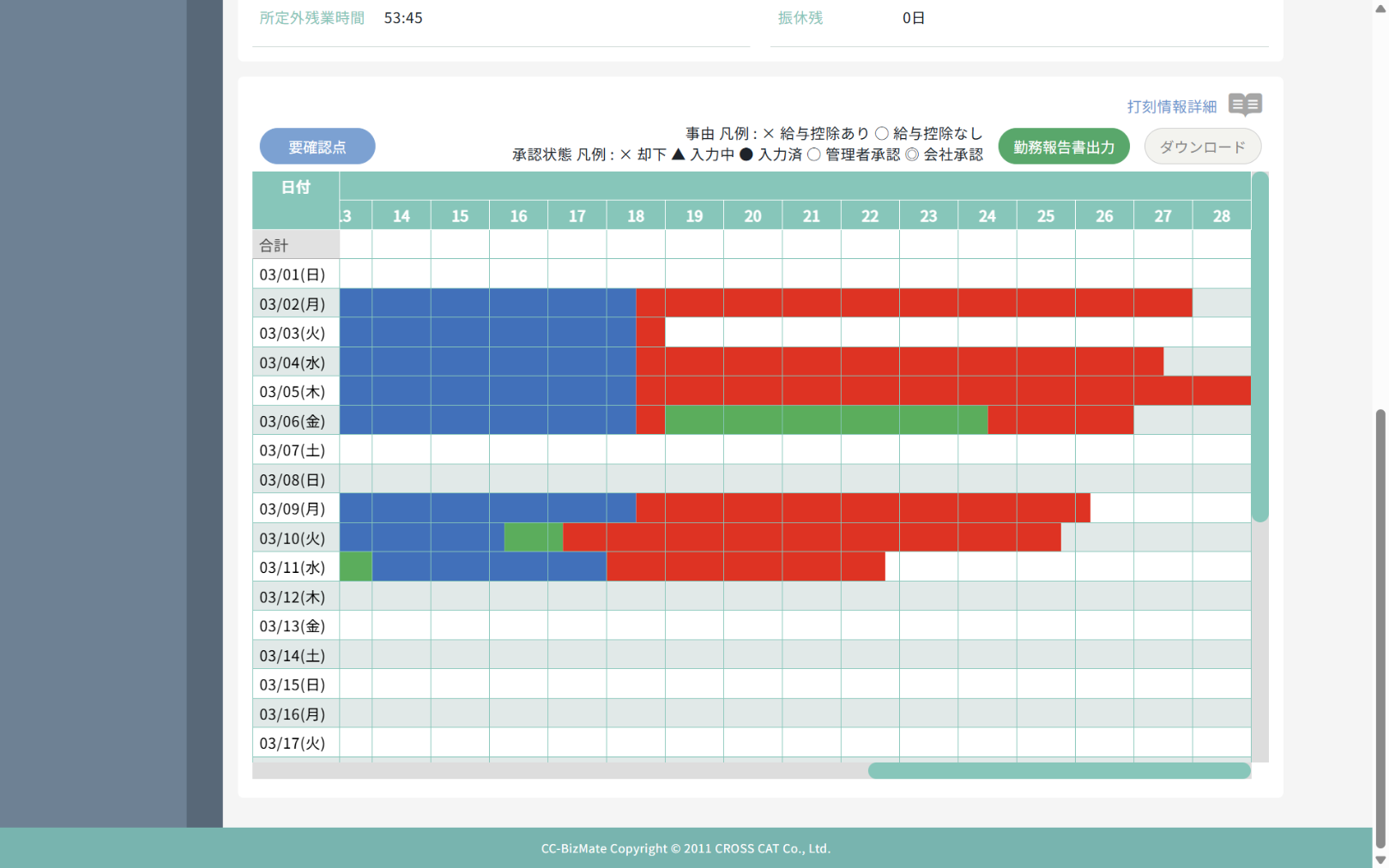
Task: Click the hour 18 column header
Action: point(636,216)
